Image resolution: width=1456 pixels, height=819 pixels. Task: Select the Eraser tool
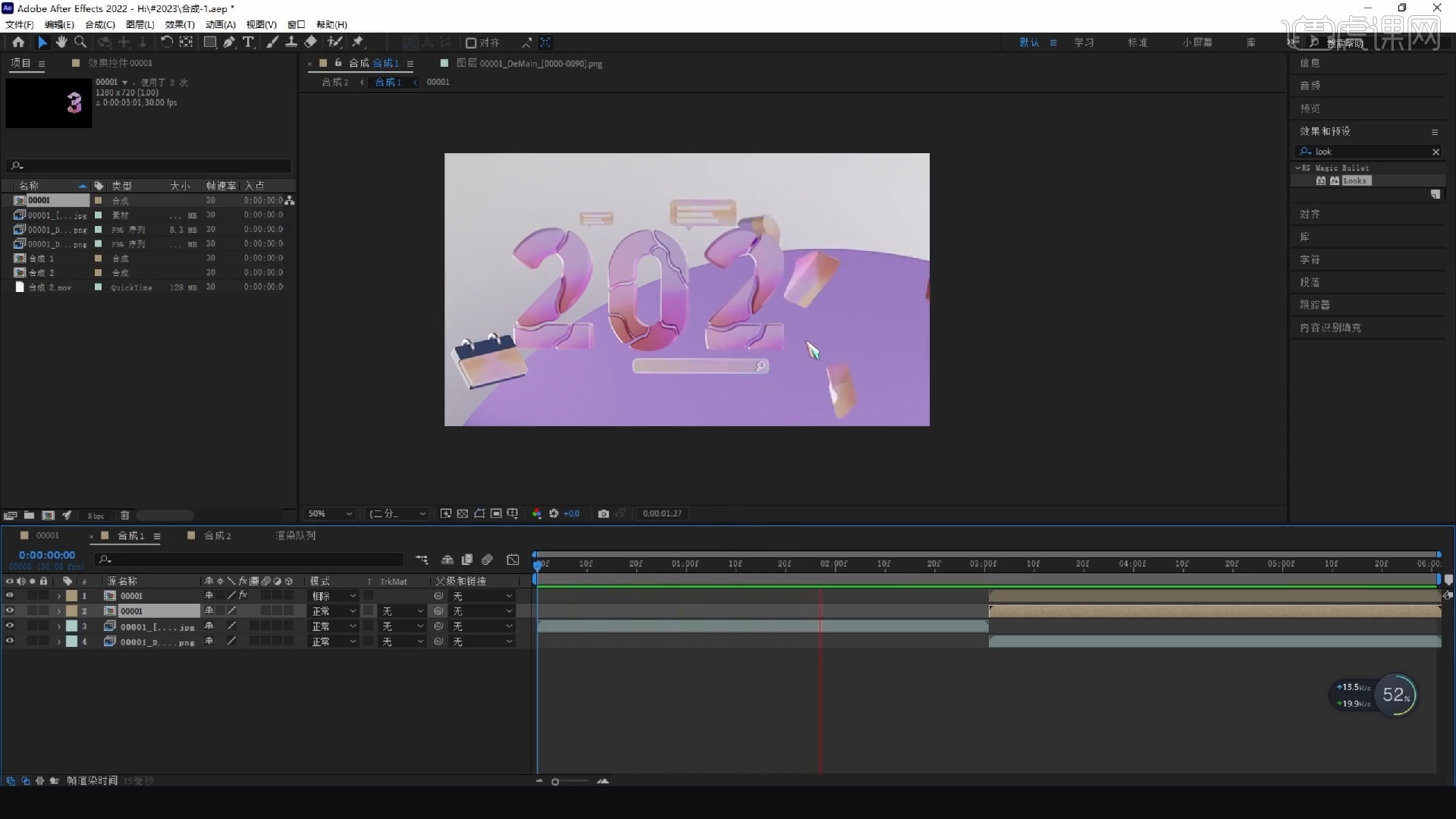click(x=311, y=42)
